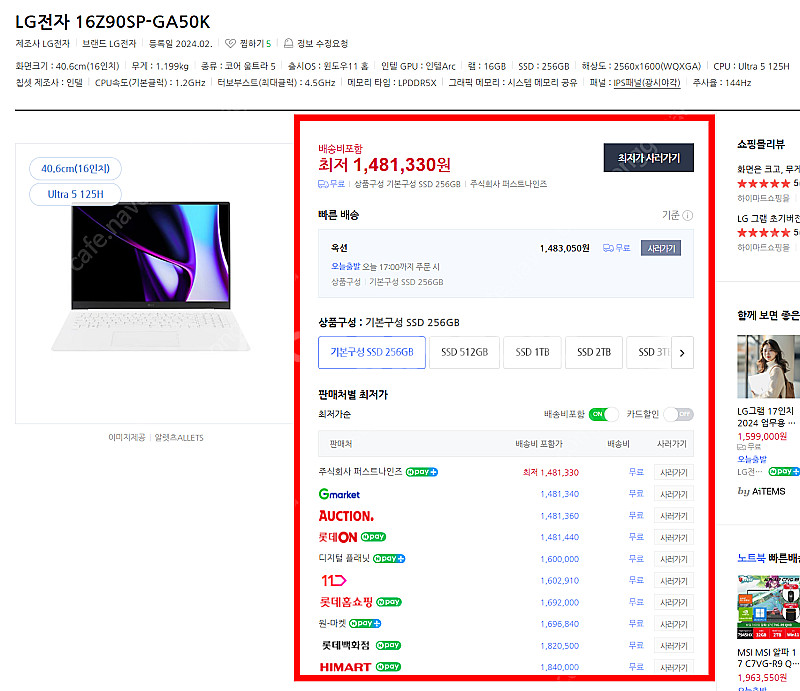This screenshot has height=691, width=800.
Task: Click 사러가기 in the AUCTION row
Action: pyautogui.click(x=673, y=516)
